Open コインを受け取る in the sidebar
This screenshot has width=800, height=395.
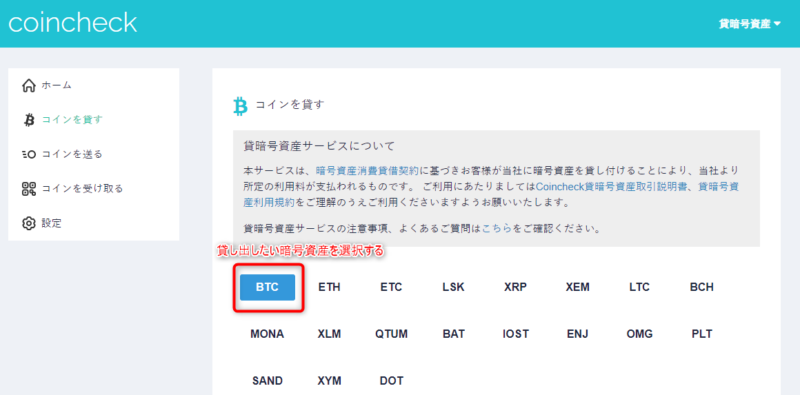[82, 189]
